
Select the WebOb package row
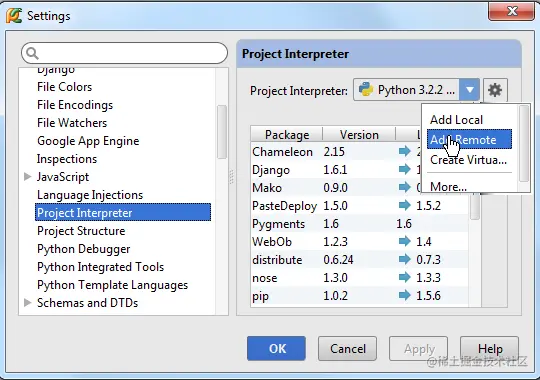(x=360, y=242)
